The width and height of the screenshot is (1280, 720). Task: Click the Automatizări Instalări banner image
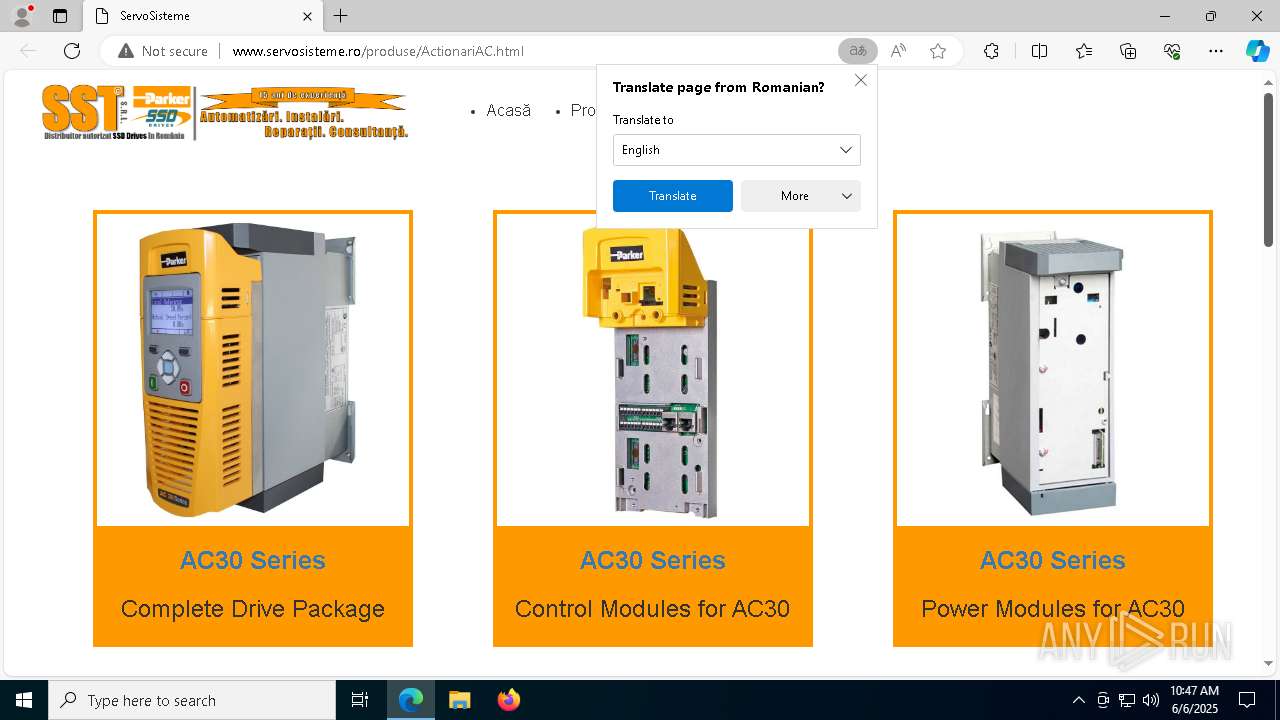click(x=304, y=113)
